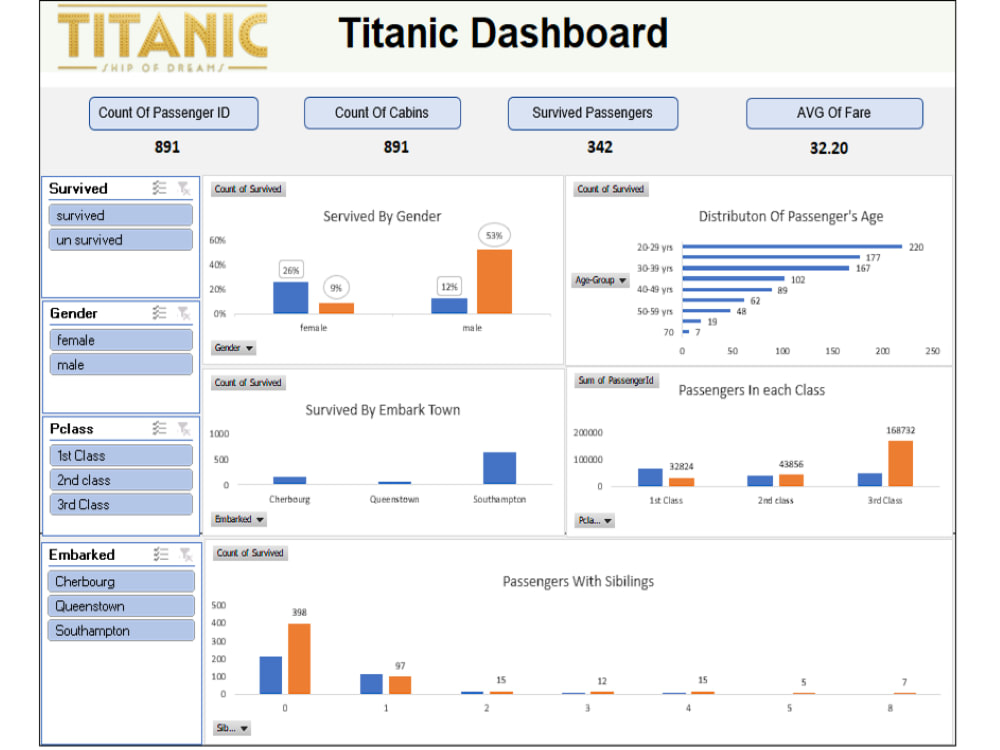The image size is (1000, 750).
Task: Select the orange 3rd Class bar labeled 168732
Action: 901,464
